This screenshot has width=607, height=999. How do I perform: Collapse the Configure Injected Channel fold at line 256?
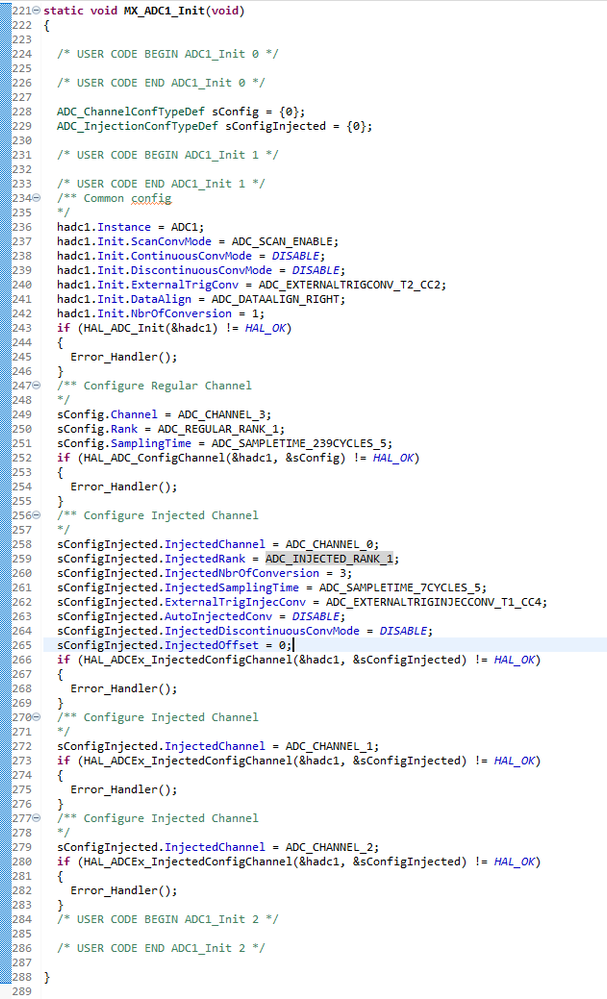pyautogui.click(x=36, y=515)
